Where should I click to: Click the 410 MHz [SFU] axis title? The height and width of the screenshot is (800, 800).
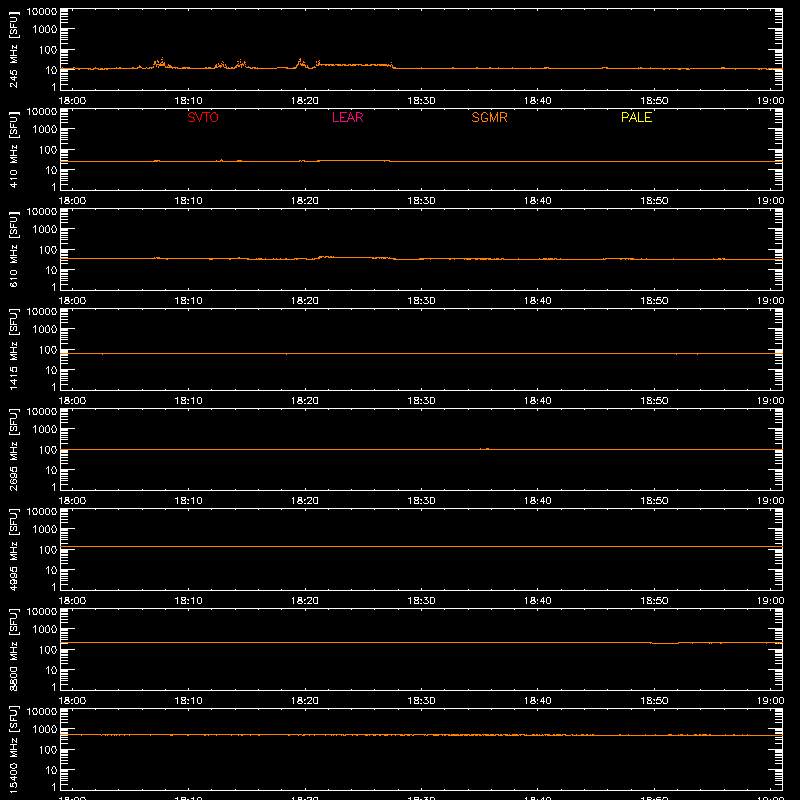(13, 149)
